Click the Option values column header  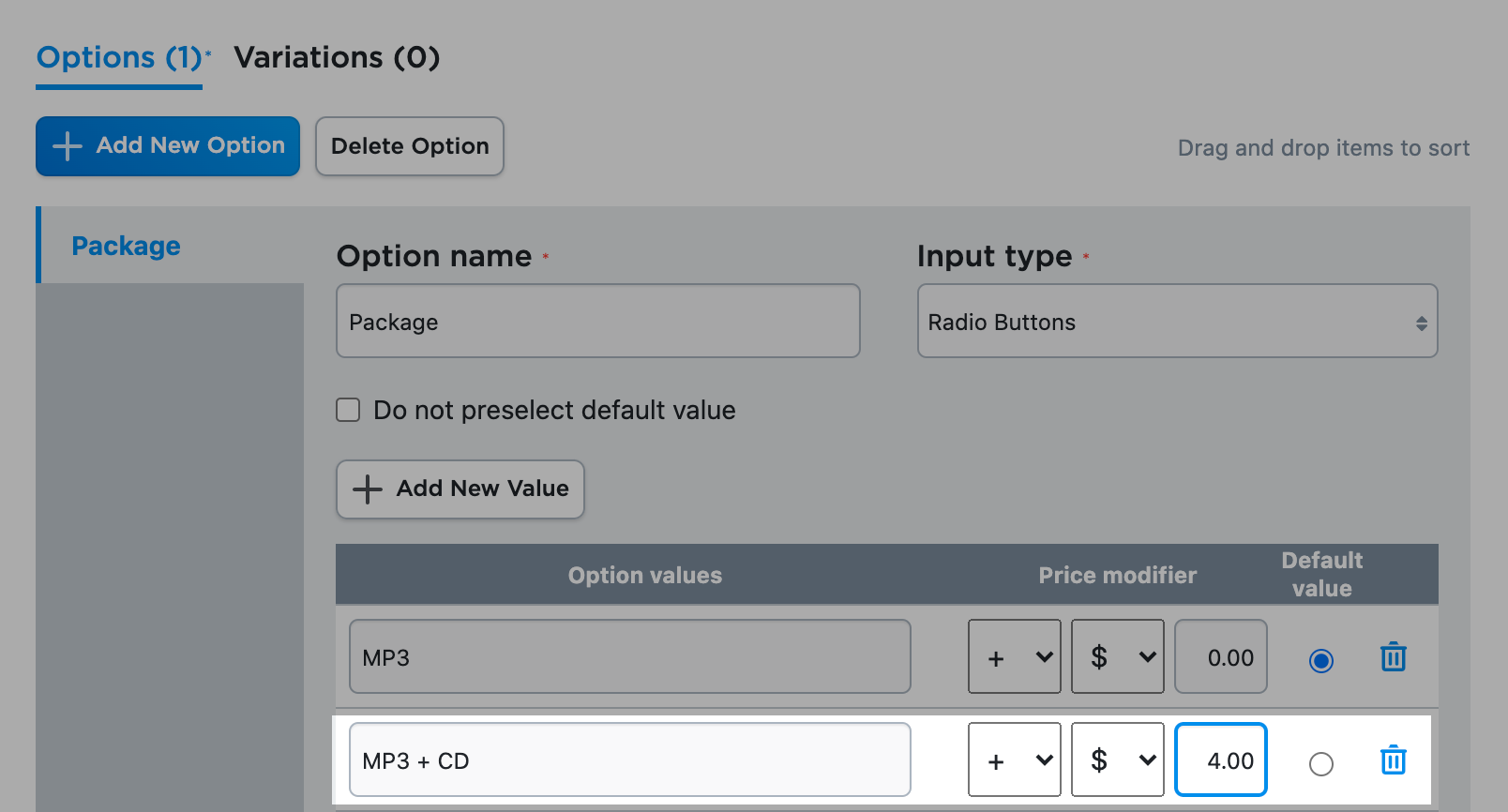tap(645, 576)
